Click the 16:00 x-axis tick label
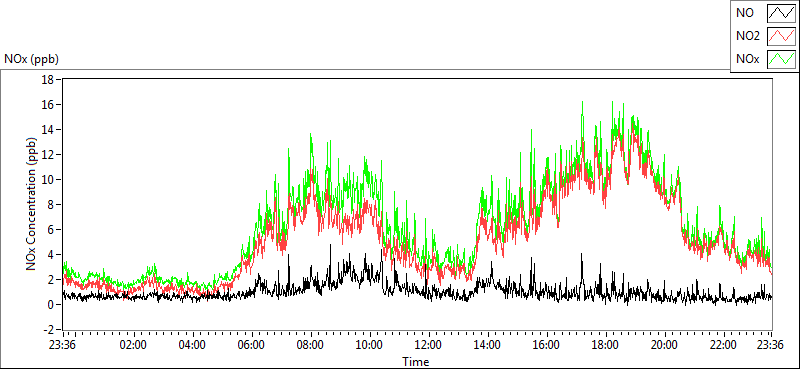800x369 pixels. 546,344
